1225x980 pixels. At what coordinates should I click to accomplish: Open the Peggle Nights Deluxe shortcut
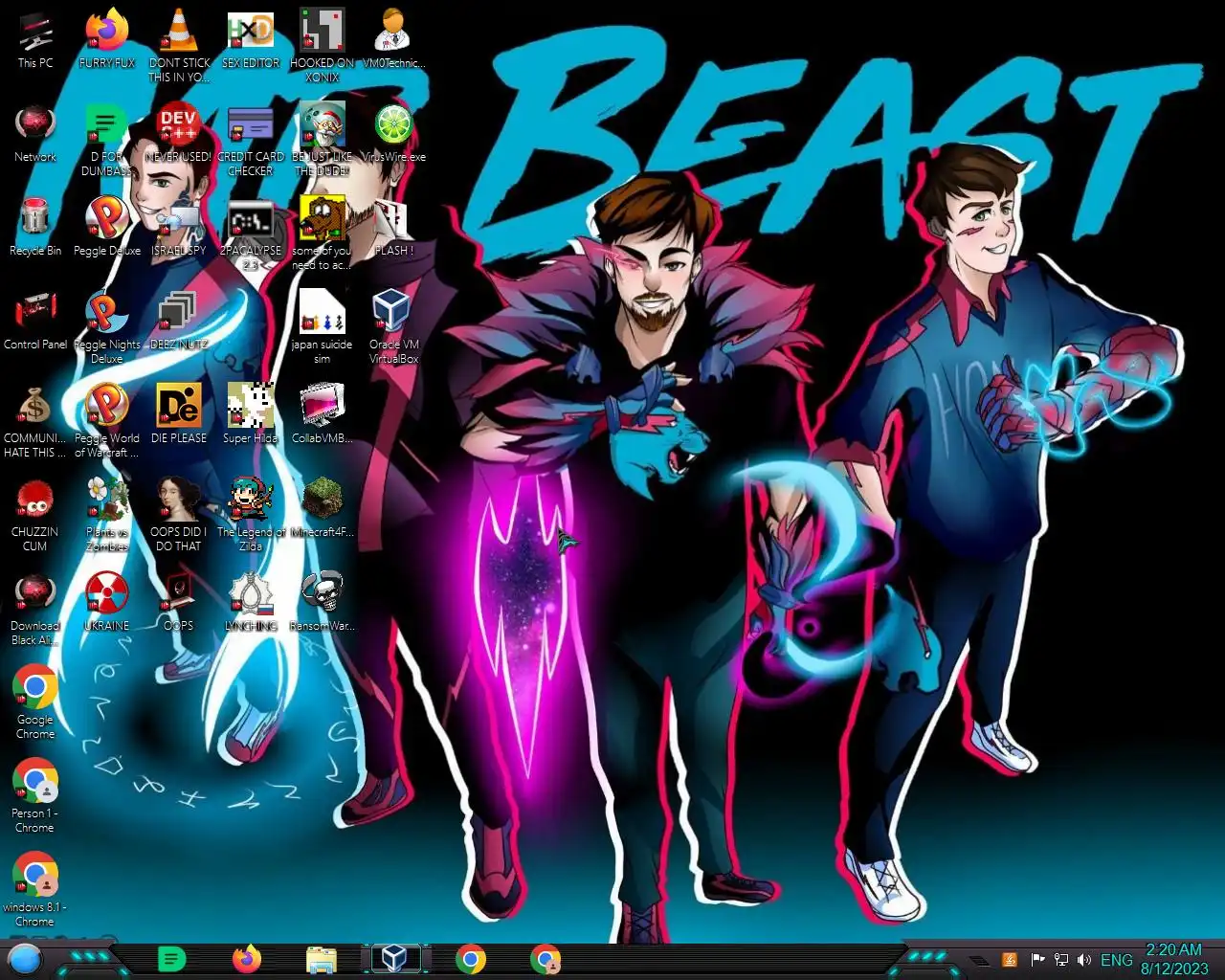pyautogui.click(x=107, y=327)
